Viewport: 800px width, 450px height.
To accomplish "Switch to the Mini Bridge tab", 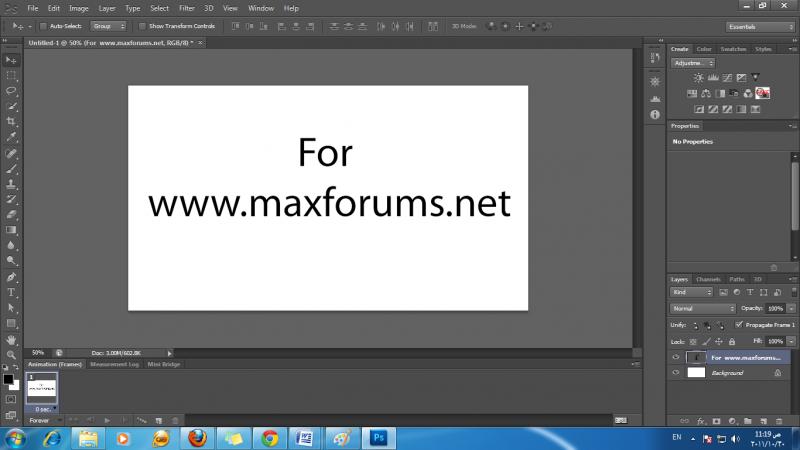I will point(163,364).
